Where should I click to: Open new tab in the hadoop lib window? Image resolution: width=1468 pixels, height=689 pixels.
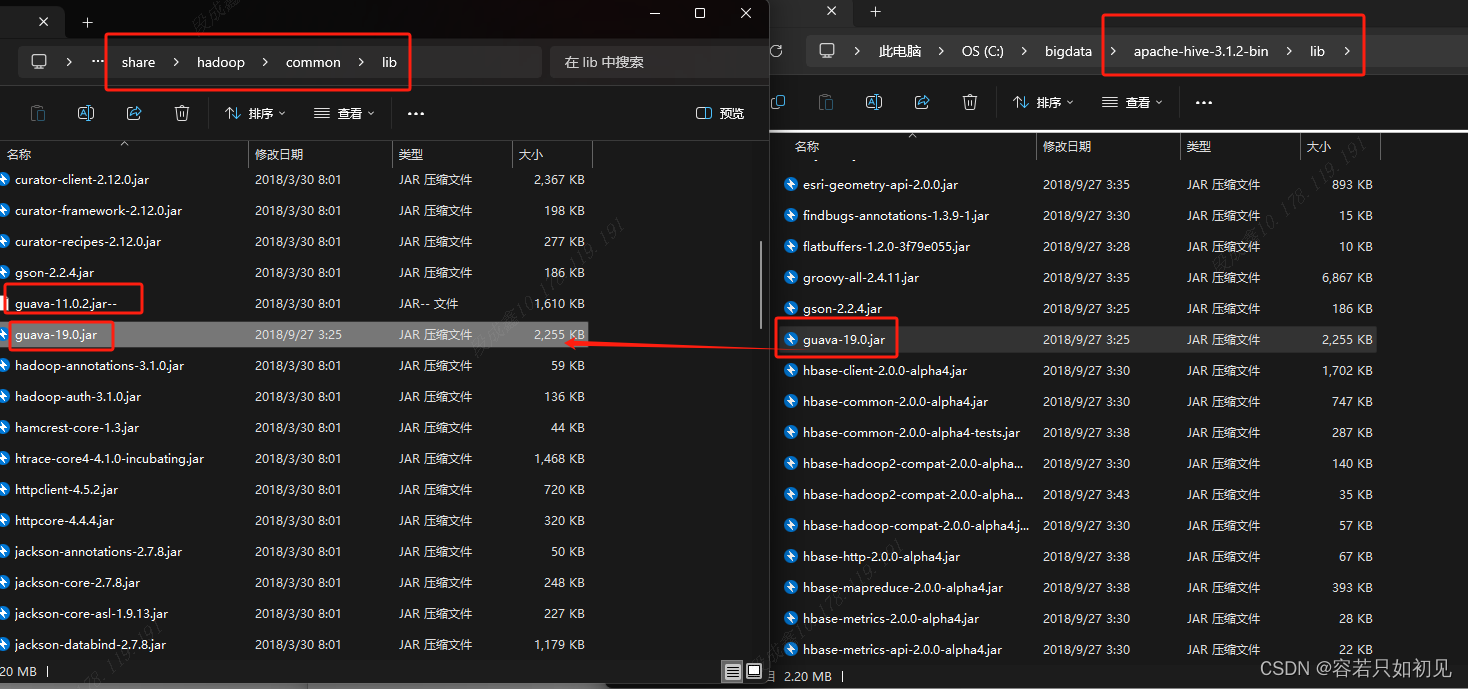pos(87,22)
